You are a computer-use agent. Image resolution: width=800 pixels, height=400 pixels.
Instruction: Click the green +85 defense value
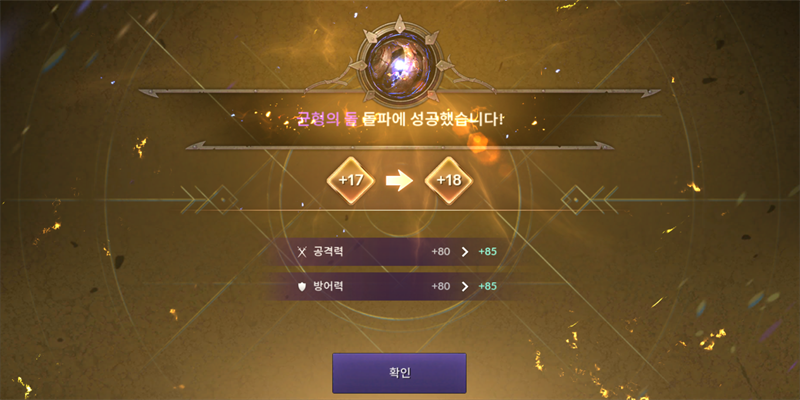tap(487, 286)
